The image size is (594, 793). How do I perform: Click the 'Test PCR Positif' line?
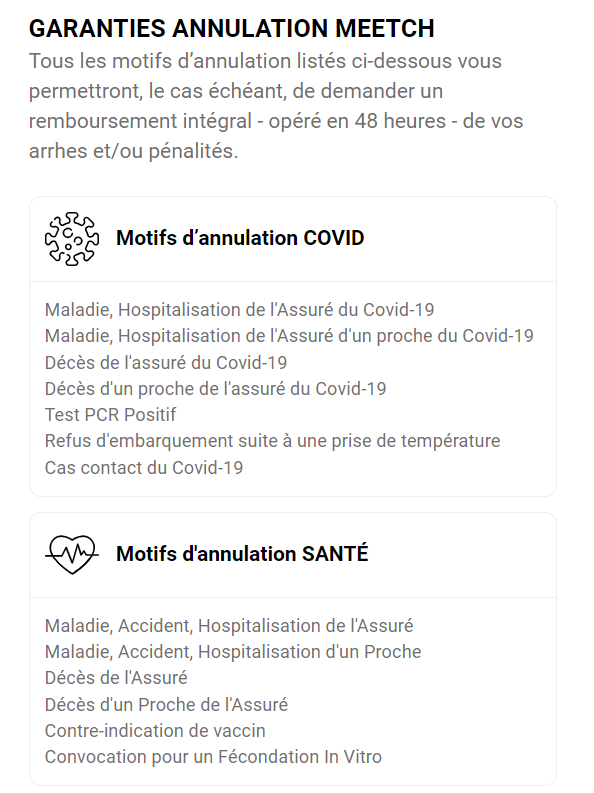(110, 415)
